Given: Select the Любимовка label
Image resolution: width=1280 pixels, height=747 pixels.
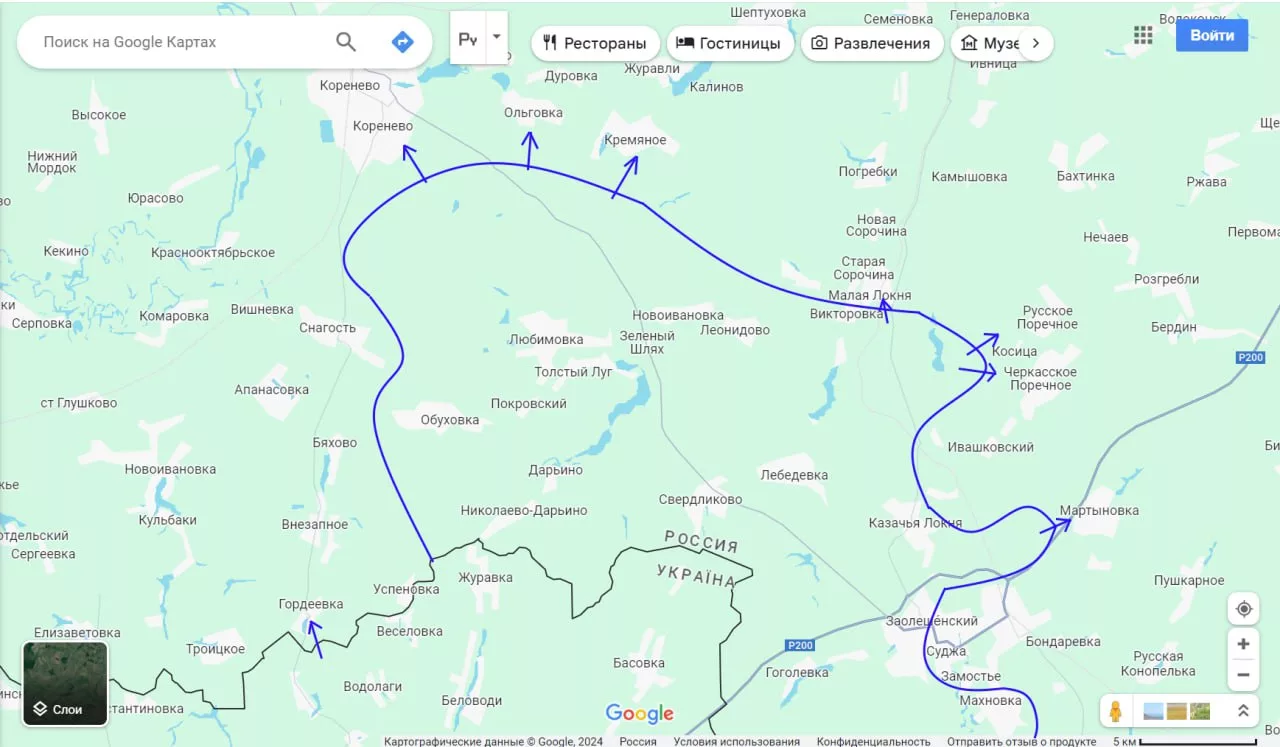Looking at the screenshot, I should (x=546, y=340).
